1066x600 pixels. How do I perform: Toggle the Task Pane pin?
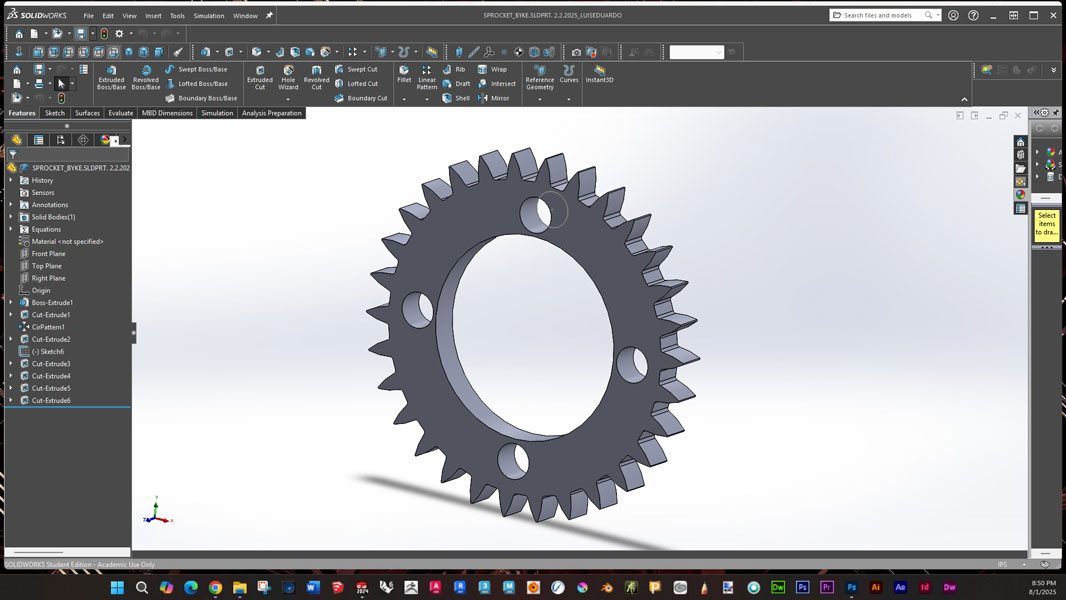coord(1056,113)
